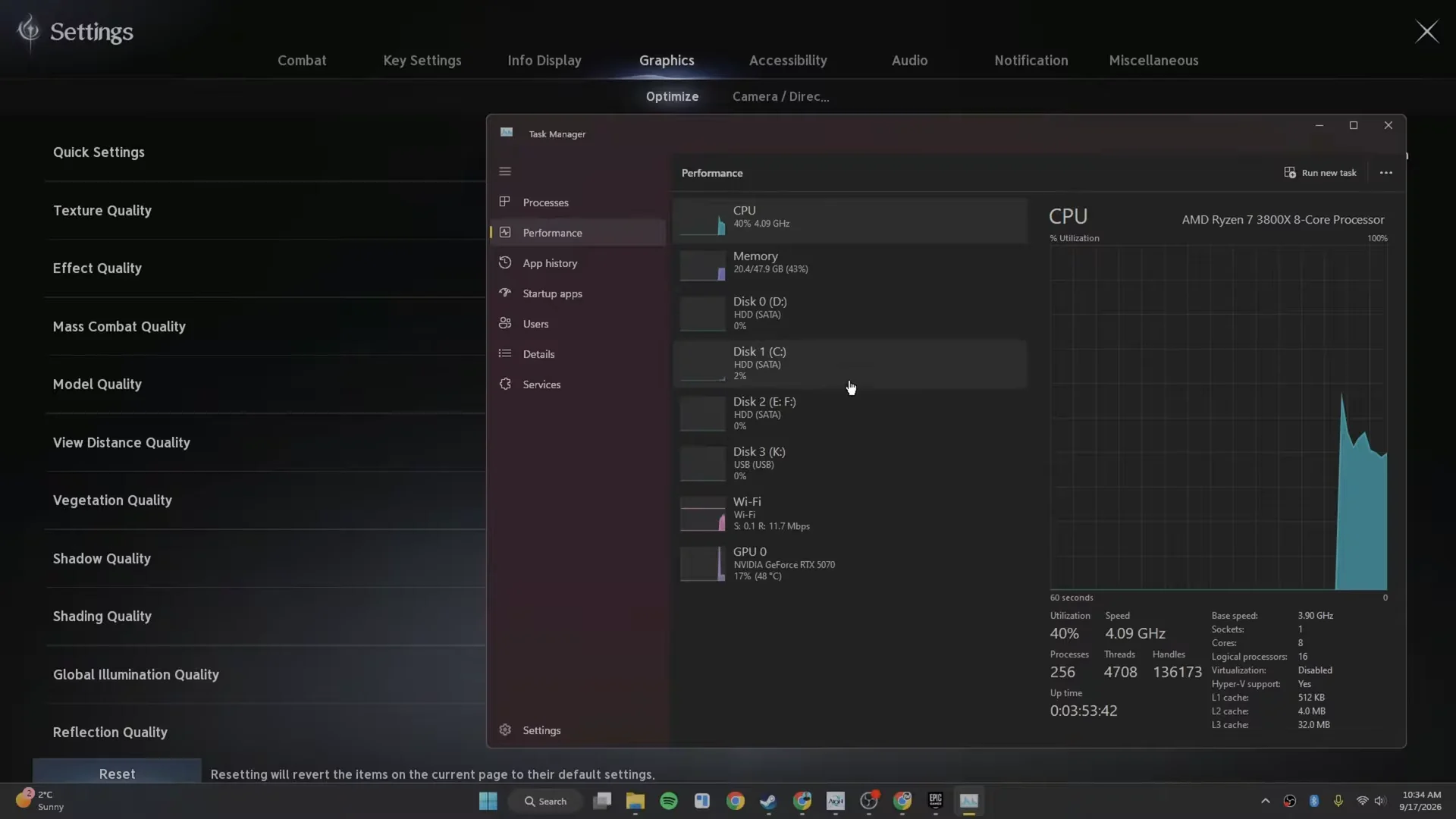
Task: Click the Global Illumination Quality label
Action: coord(136,675)
